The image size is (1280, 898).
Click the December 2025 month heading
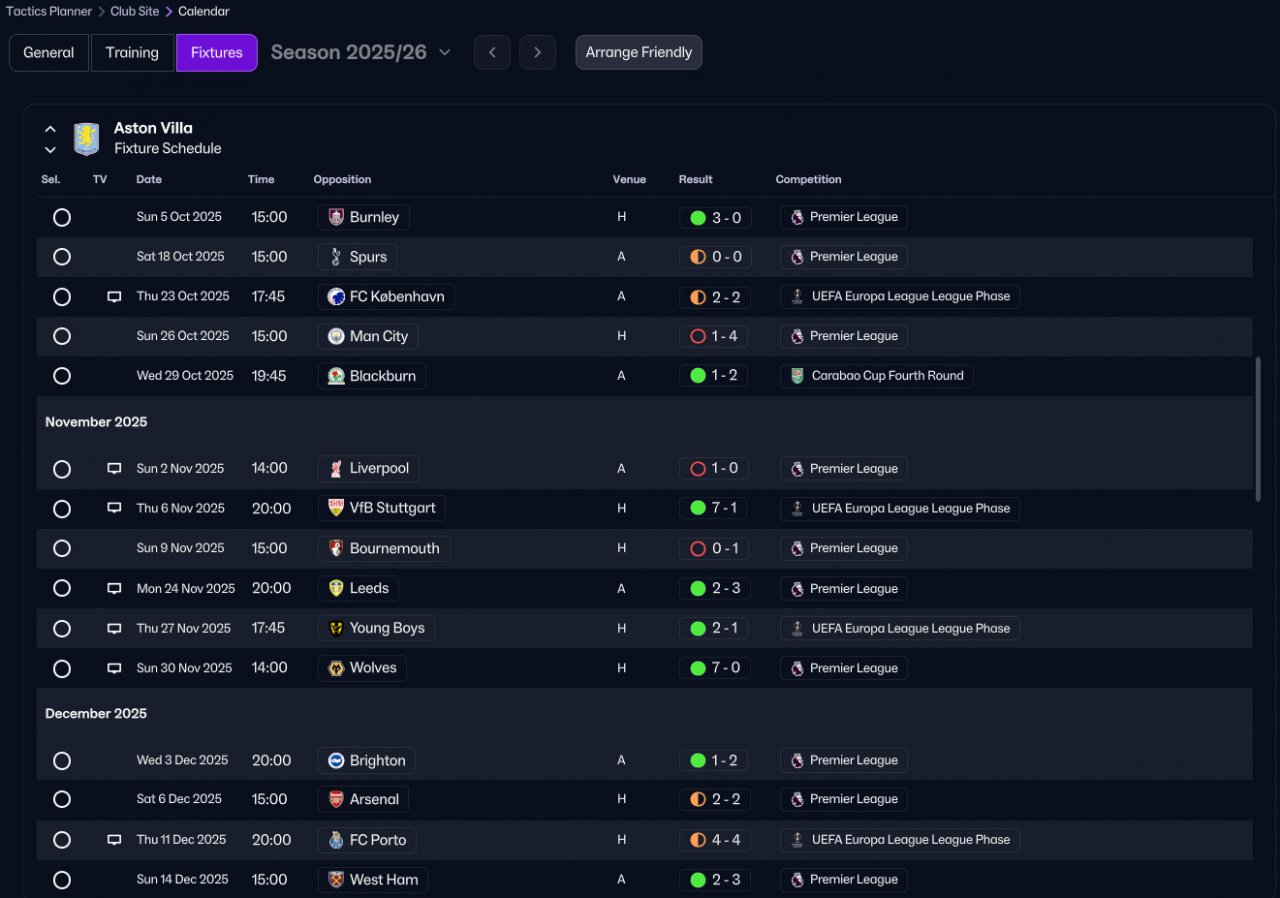pyautogui.click(x=96, y=714)
